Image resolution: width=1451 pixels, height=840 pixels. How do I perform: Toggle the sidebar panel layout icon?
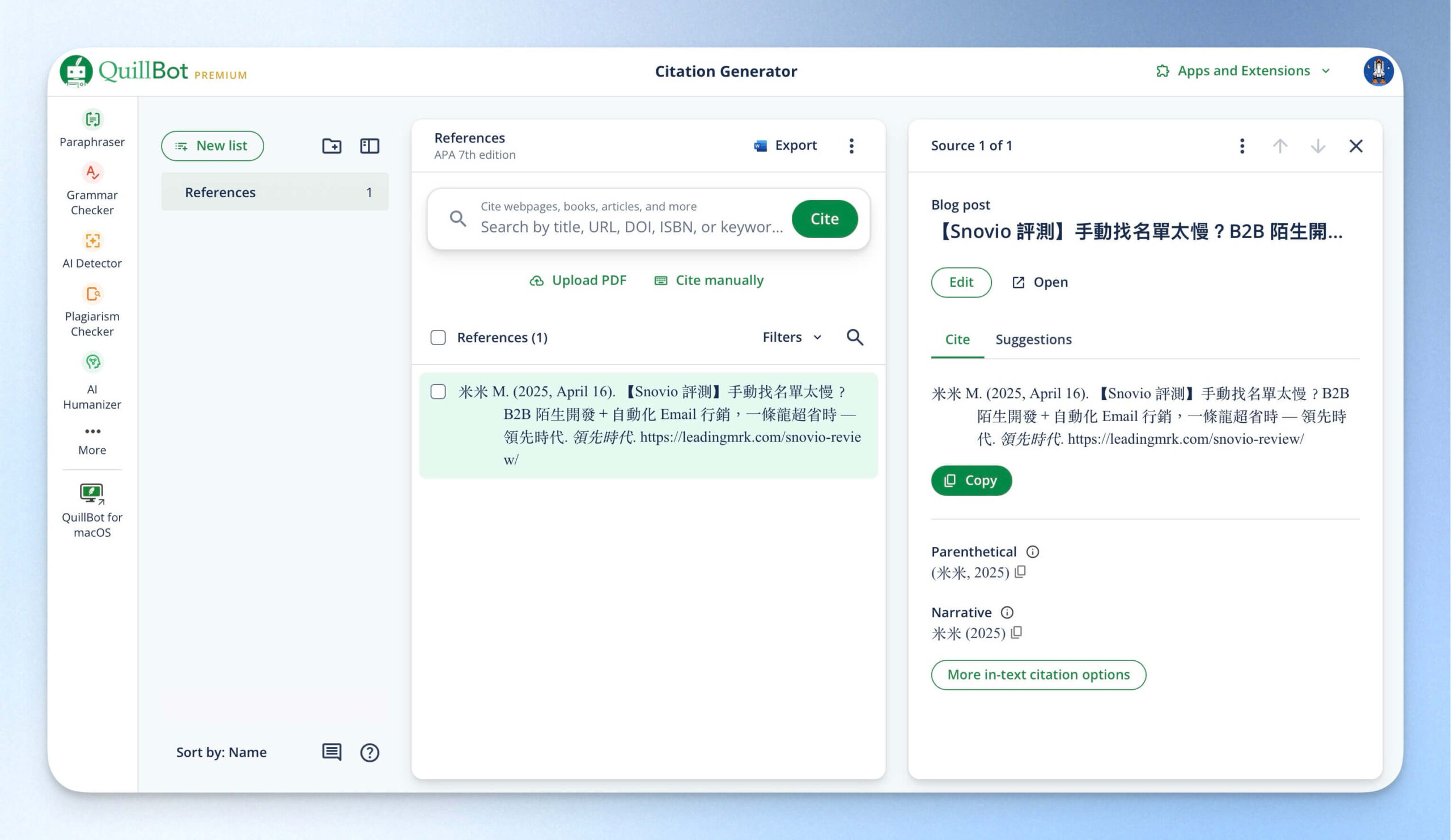pyautogui.click(x=370, y=146)
